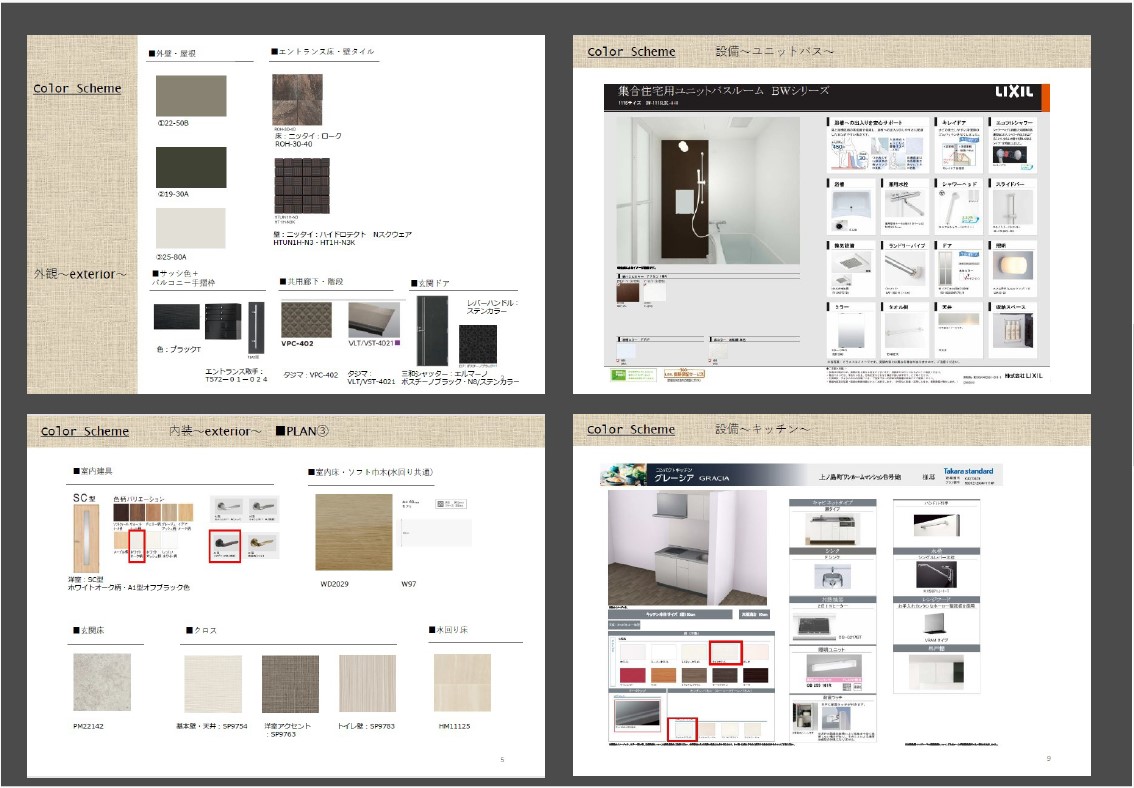Viewport: 1134px width, 788px height.
Task: Select the PM22142 entrance floor swatch
Action: (x=101, y=682)
